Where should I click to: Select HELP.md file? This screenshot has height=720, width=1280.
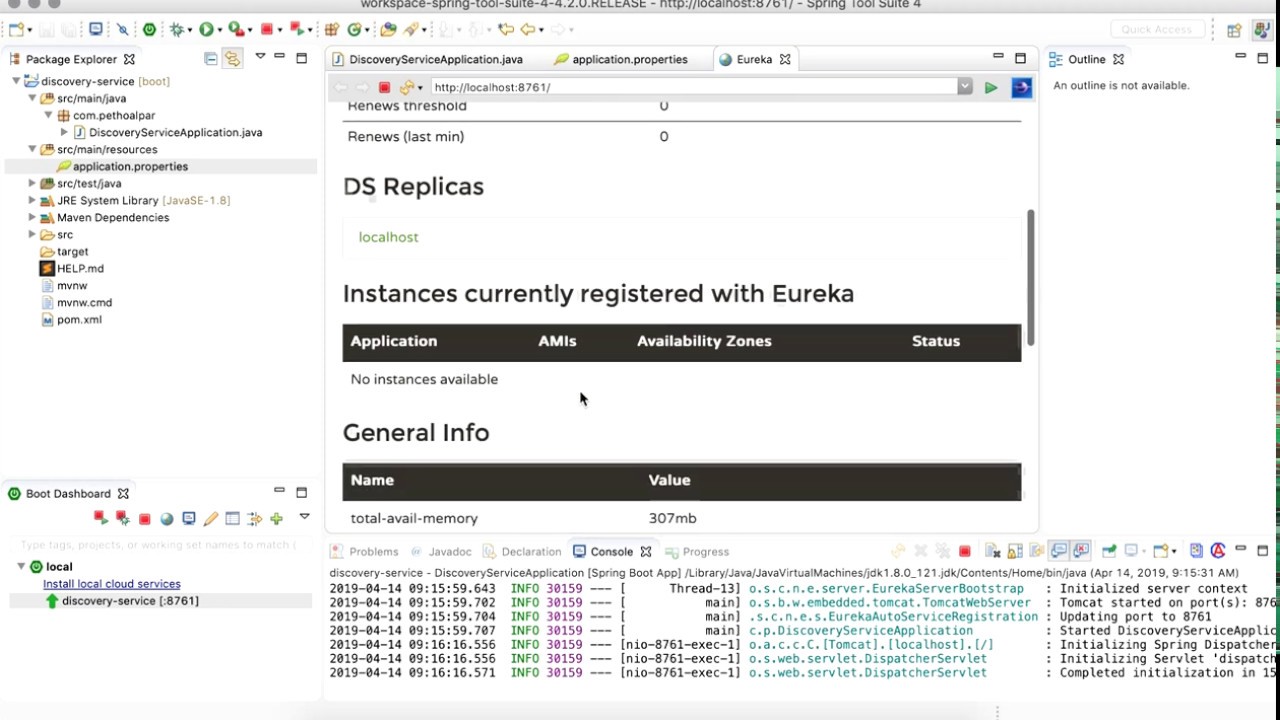pos(80,268)
